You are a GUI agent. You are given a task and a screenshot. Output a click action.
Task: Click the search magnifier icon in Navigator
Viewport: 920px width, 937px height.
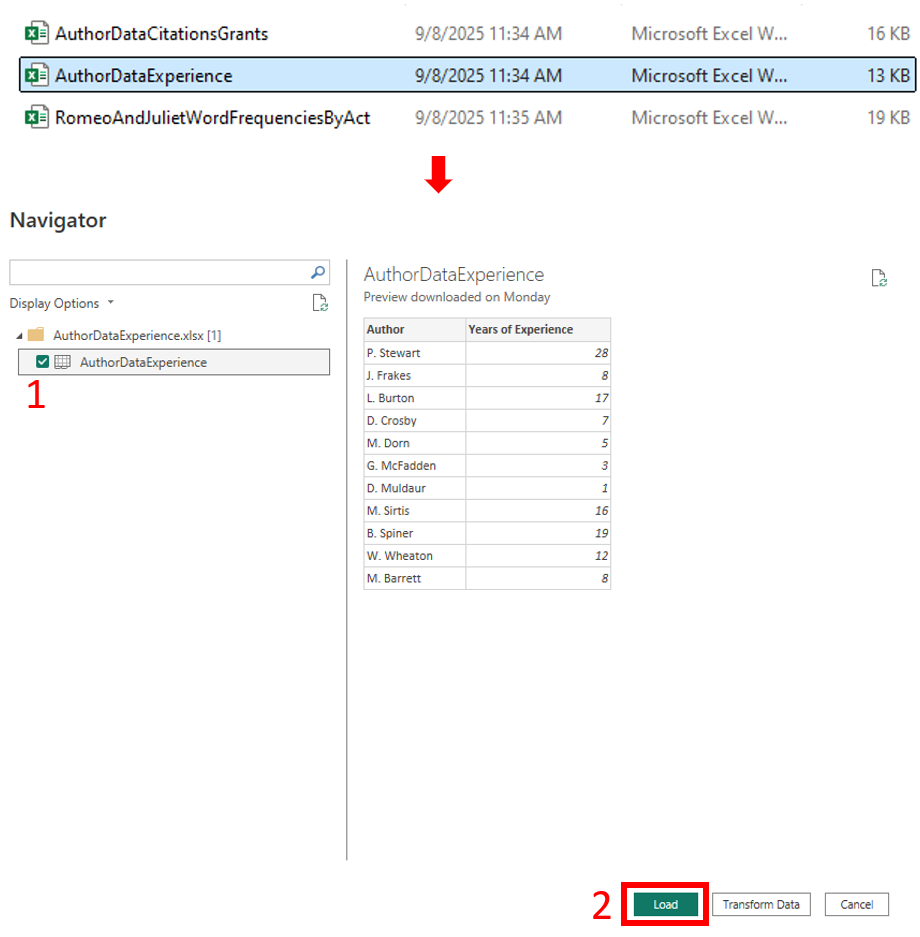click(x=318, y=272)
